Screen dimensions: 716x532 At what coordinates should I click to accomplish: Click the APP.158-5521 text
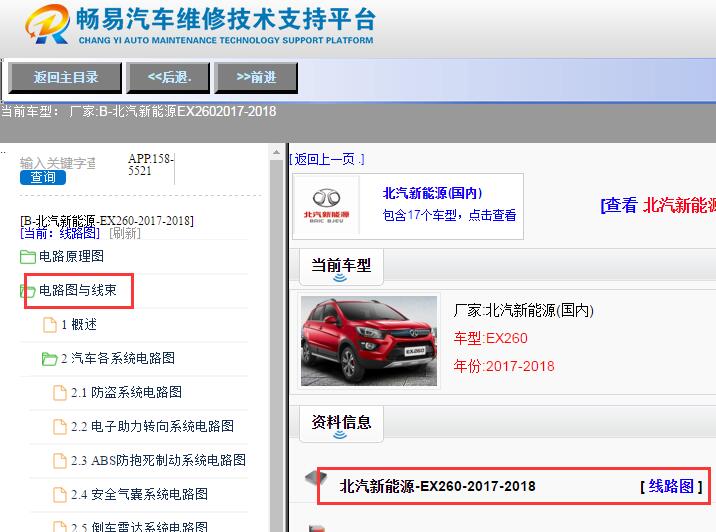pos(151,165)
